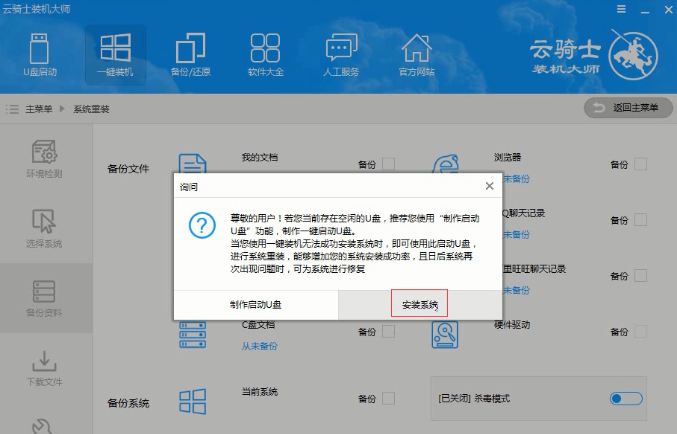The image size is (677, 434).
Task: Click 从未备份 link under C盘文档
Action: coord(259,346)
